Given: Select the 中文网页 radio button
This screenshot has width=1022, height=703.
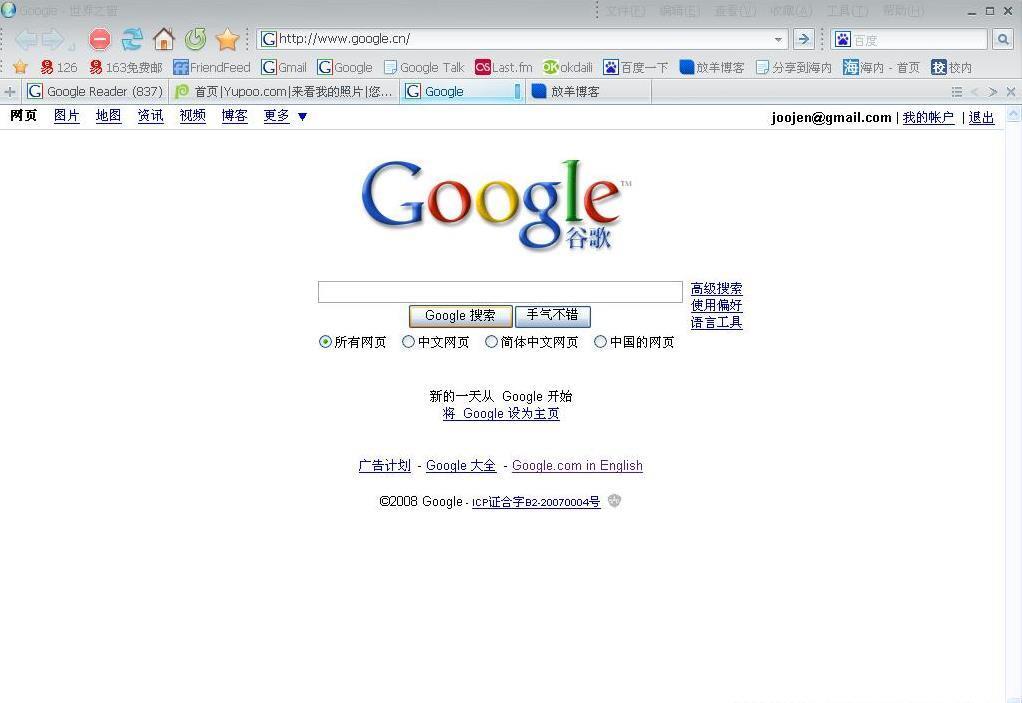Looking at the screenshot, I should pos(408,342).
